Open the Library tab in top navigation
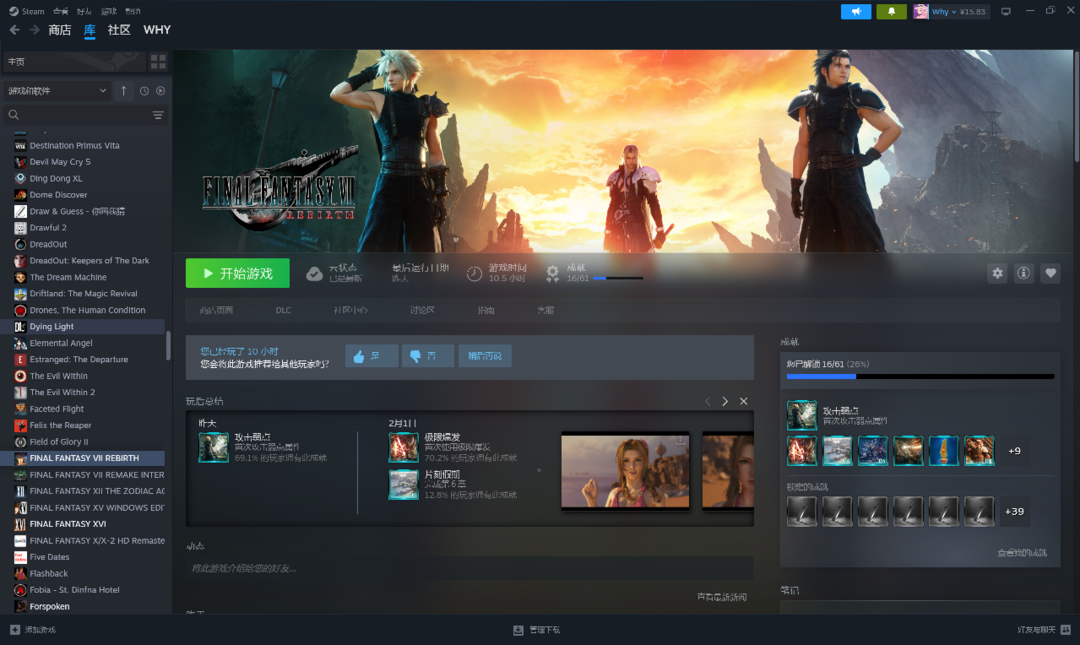This screenshot has width=1080, height=645. [90, 30]
